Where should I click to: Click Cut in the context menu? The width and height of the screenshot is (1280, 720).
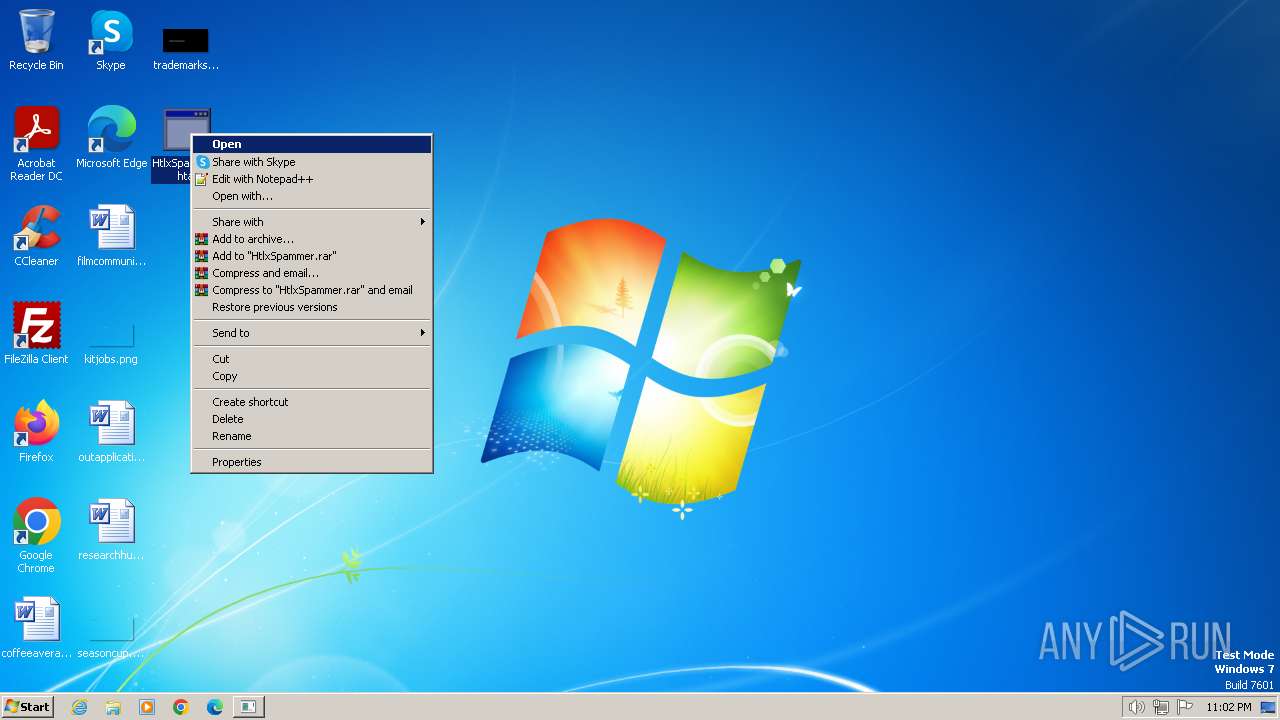click(312, 359)
